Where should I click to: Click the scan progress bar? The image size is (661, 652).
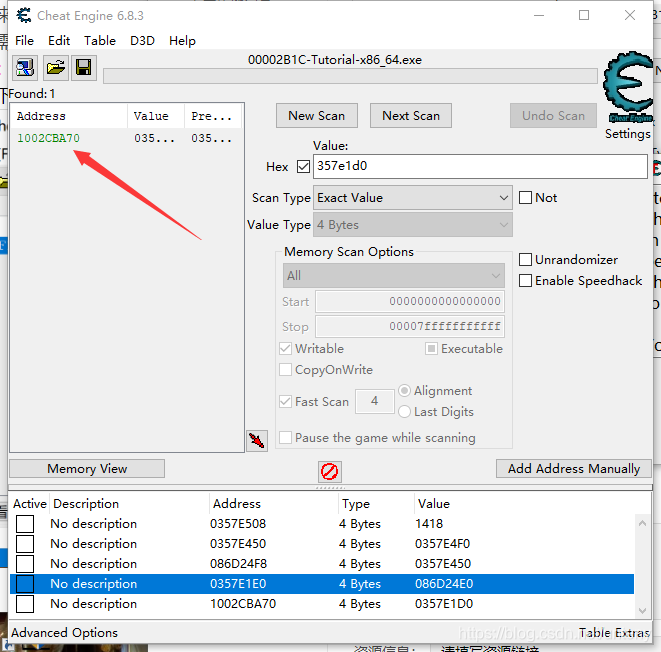[350, 76]
